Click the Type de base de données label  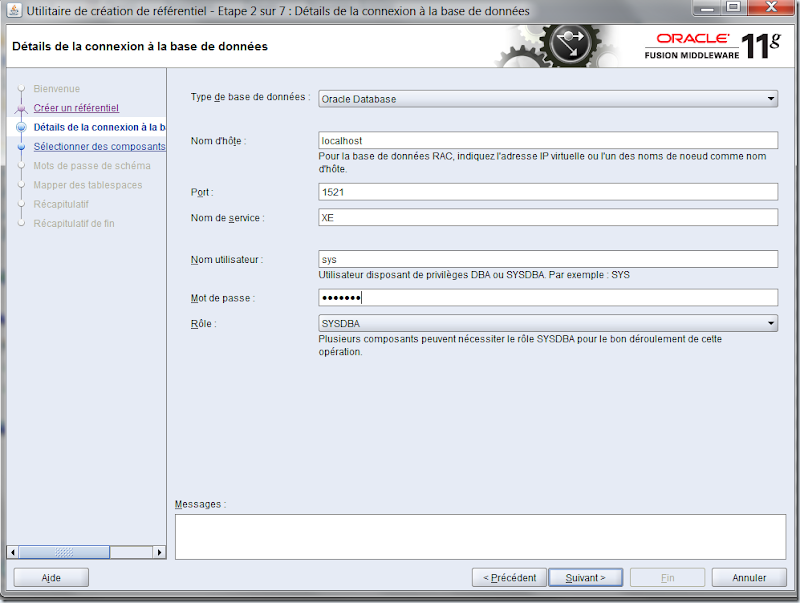coord(251,96)
